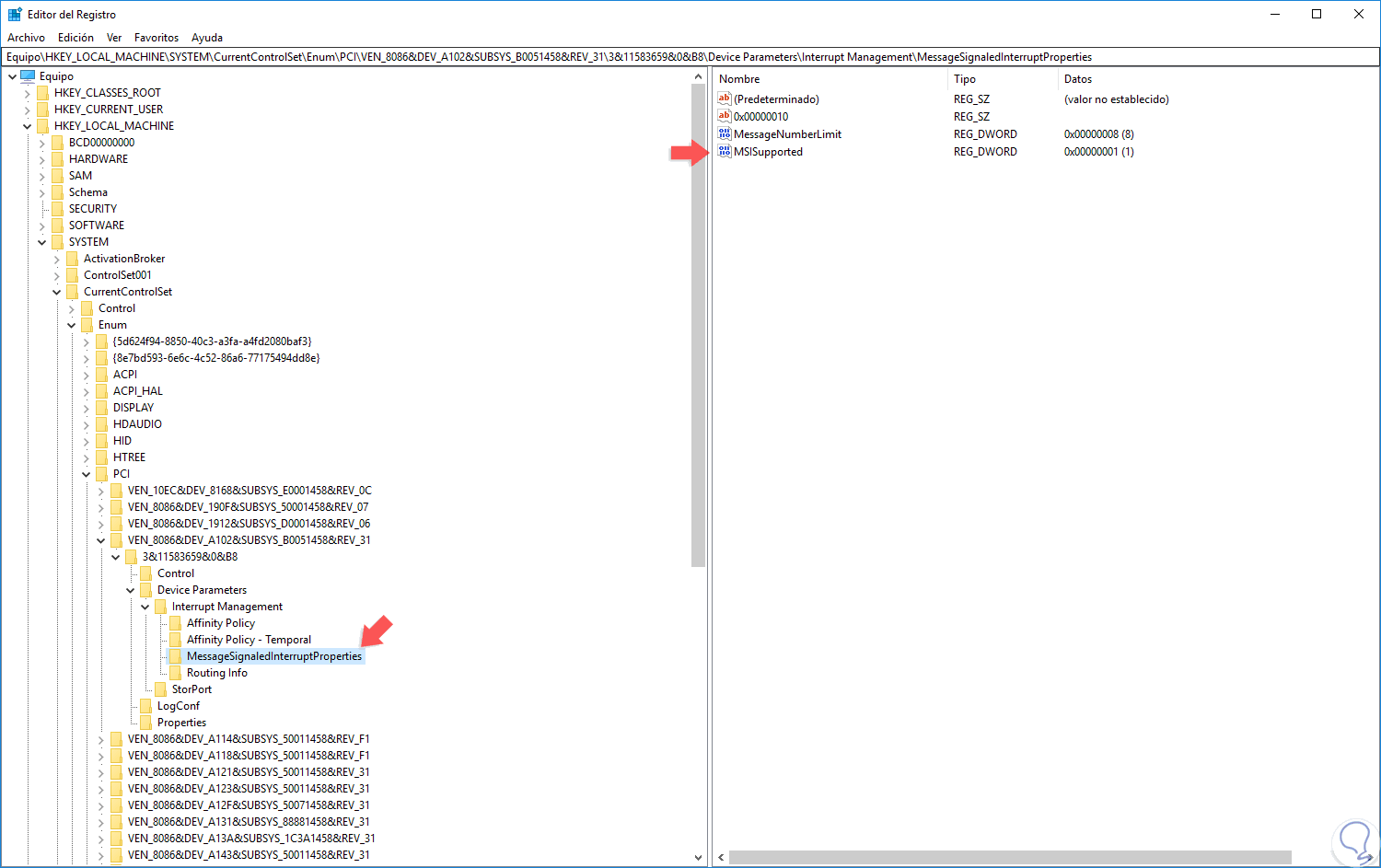
Task: Click the SOFTWARE folder icon
Action: [58, 226]
